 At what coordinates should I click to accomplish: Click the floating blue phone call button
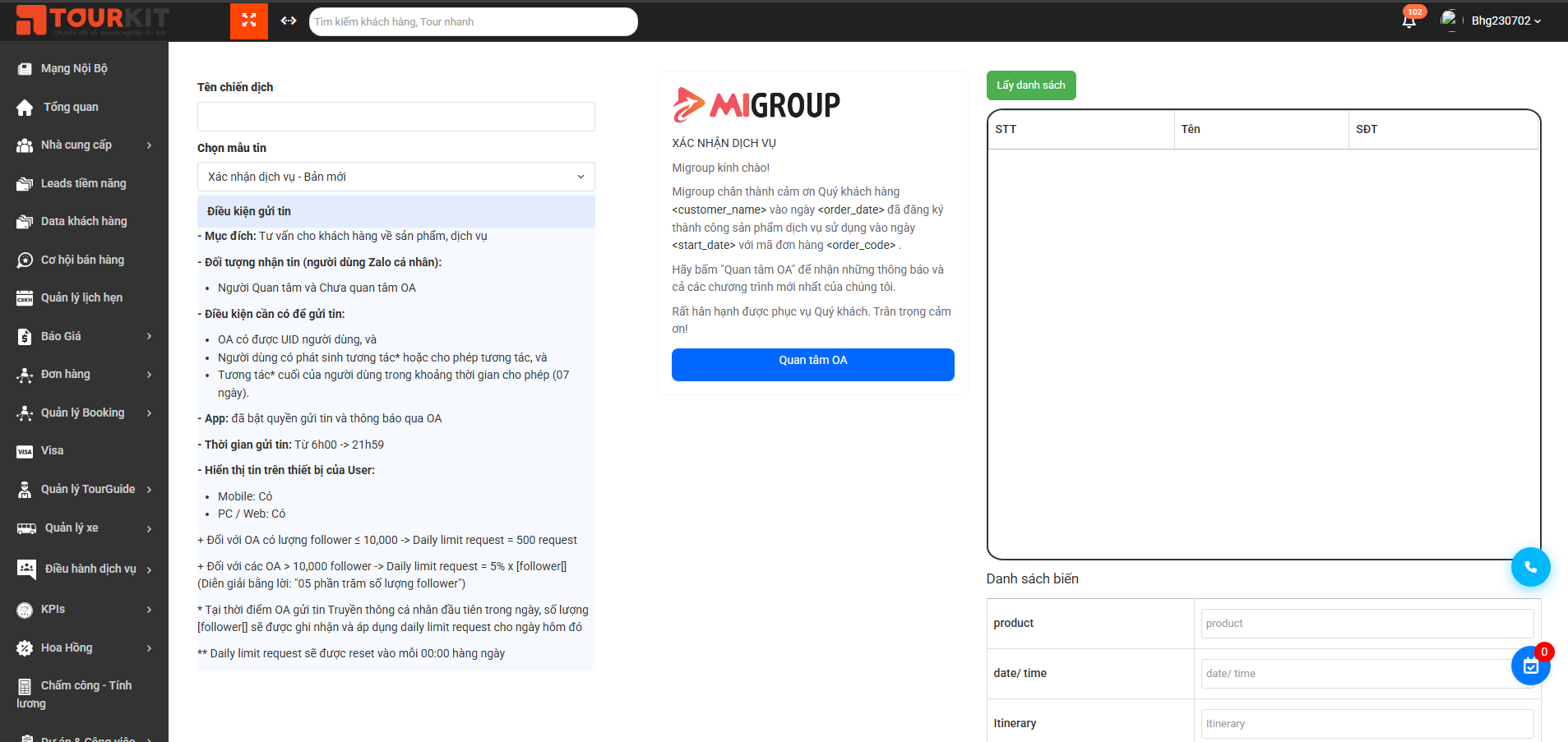(1530, 567)
